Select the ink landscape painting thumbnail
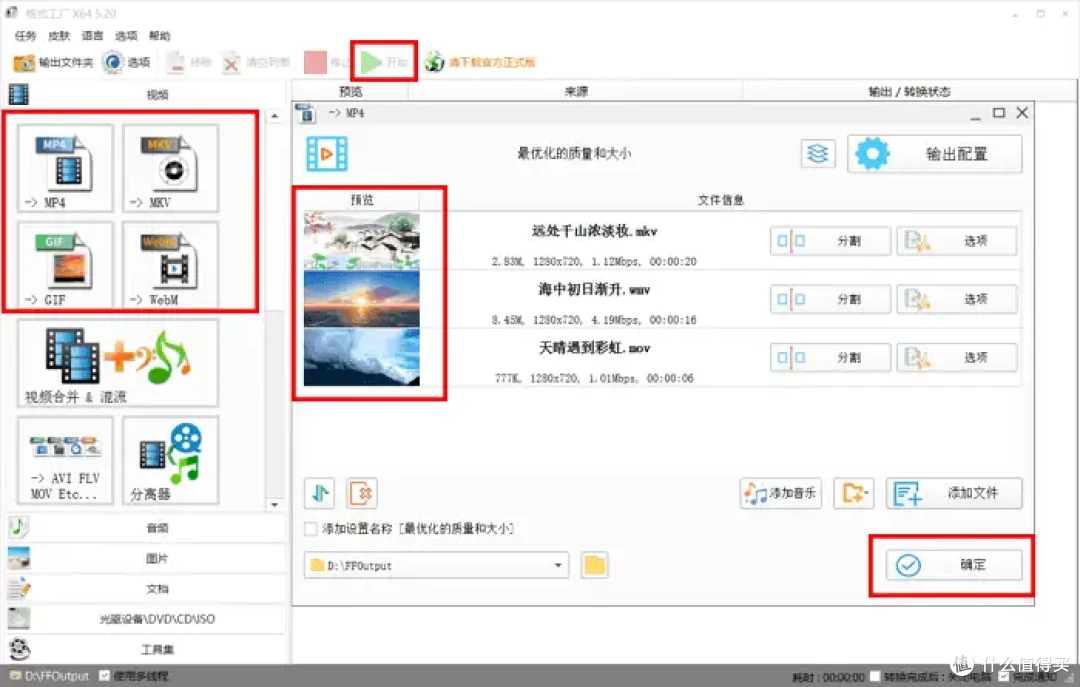Screen dimensions: 1080x687 (362, 240)
